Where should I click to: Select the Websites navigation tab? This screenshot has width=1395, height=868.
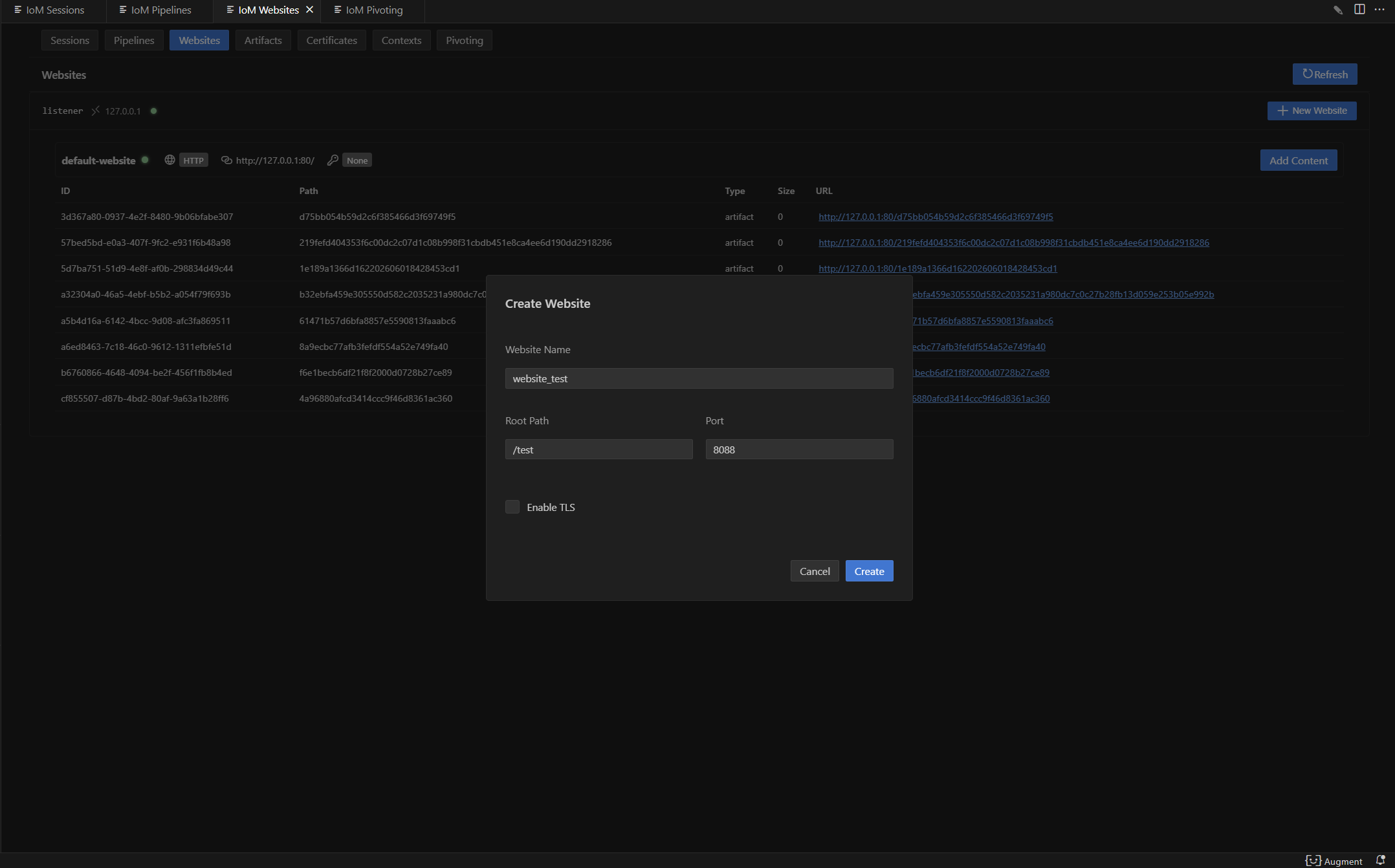click(x=199, y=40)
